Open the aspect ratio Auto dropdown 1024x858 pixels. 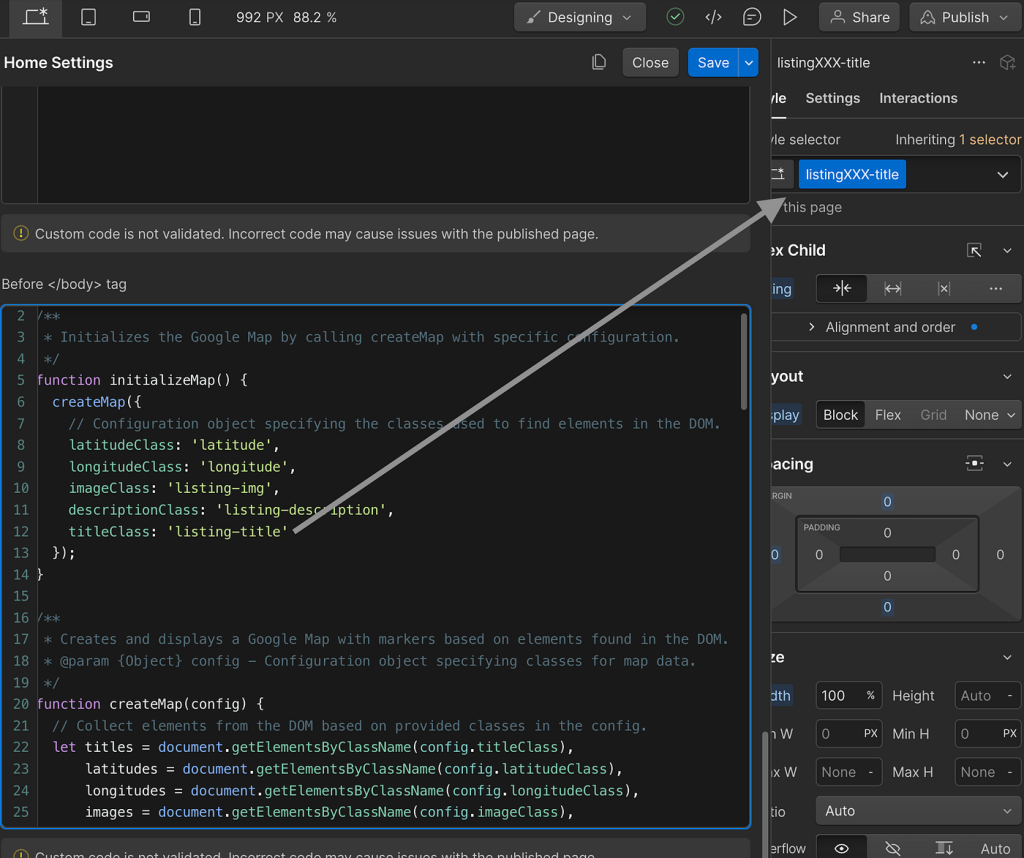917,811
